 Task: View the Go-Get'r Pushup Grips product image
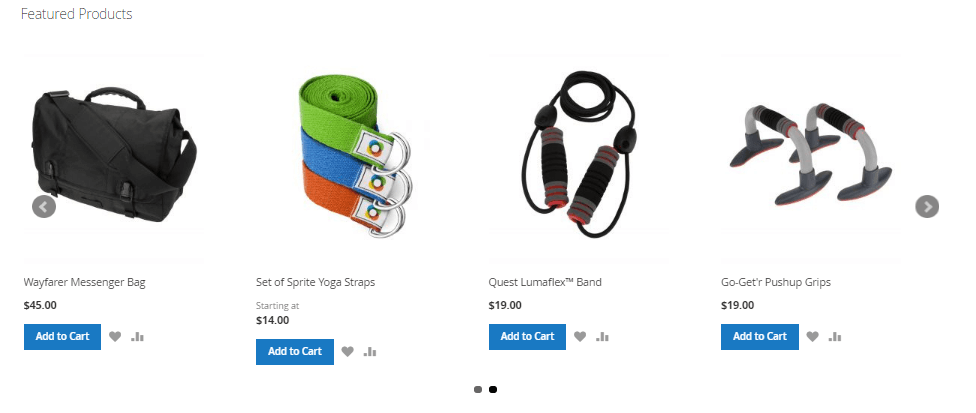coord(810,159)
